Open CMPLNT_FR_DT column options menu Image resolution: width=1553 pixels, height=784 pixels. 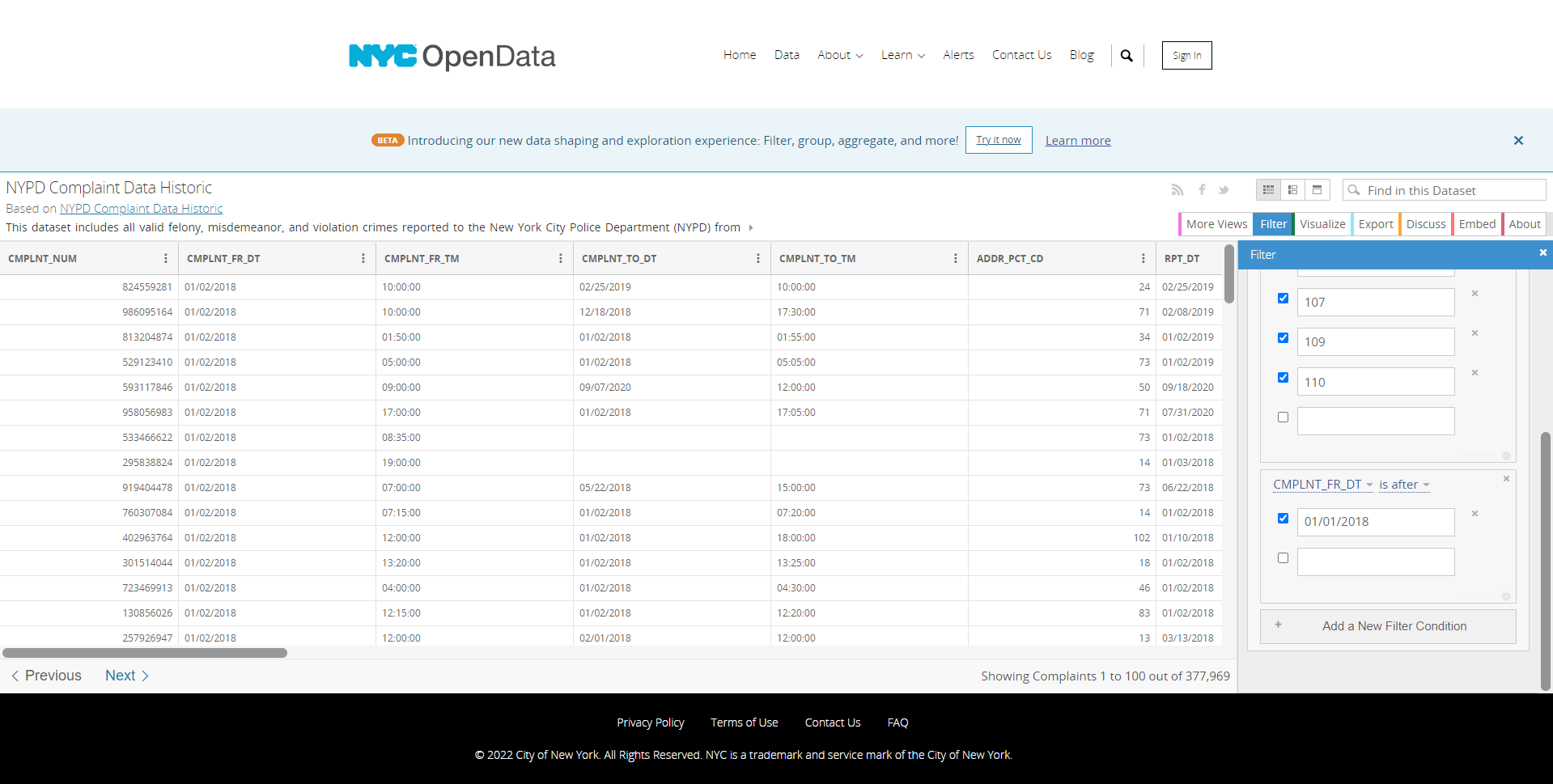click(363, 258)
